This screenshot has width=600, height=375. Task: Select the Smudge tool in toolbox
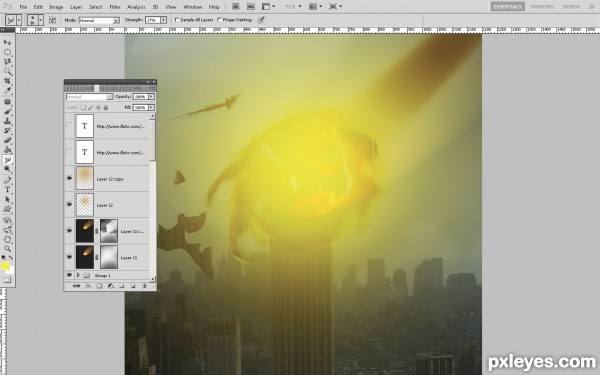point(7,160)
